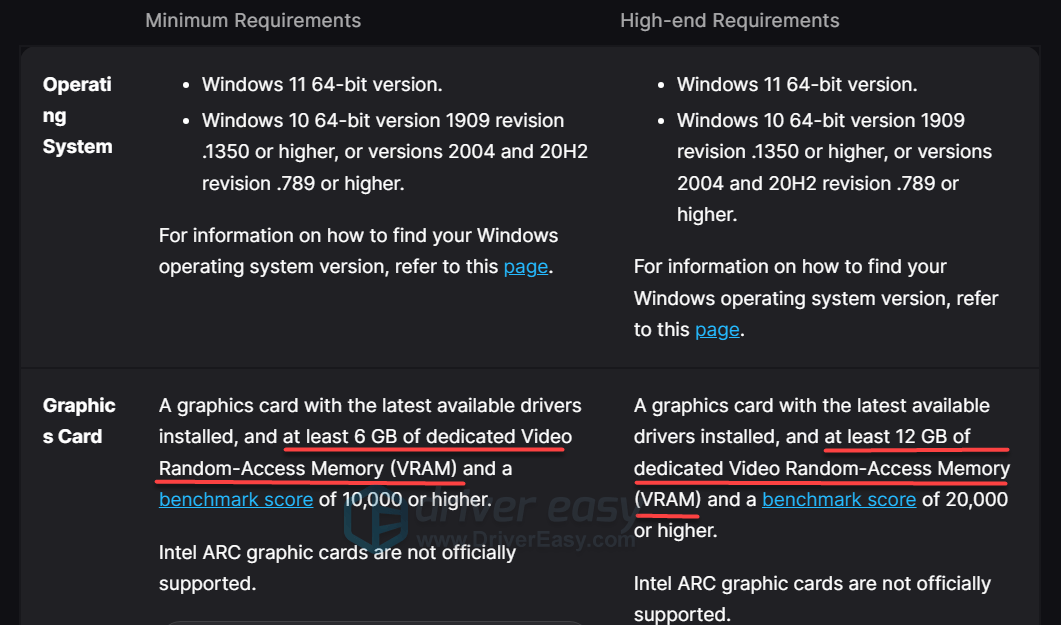1061x625 pixels.
Task: Click the Windows 10 version 1909 bullet in the High-end column
Action: pos(834,168)
